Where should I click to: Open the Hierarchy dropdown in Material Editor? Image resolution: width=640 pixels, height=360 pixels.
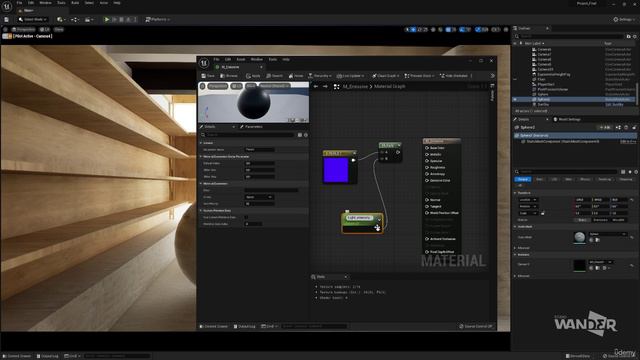(x=320, y=76)
